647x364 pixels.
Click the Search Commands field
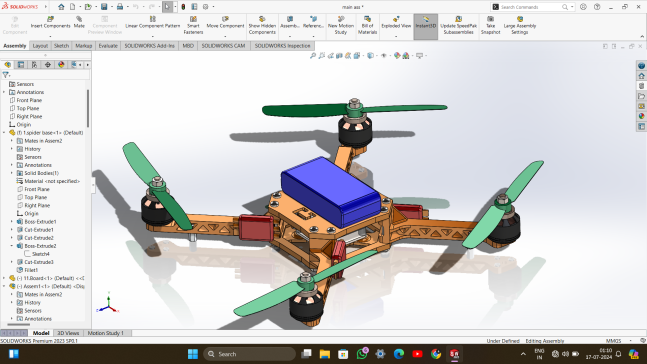[531, 7]
